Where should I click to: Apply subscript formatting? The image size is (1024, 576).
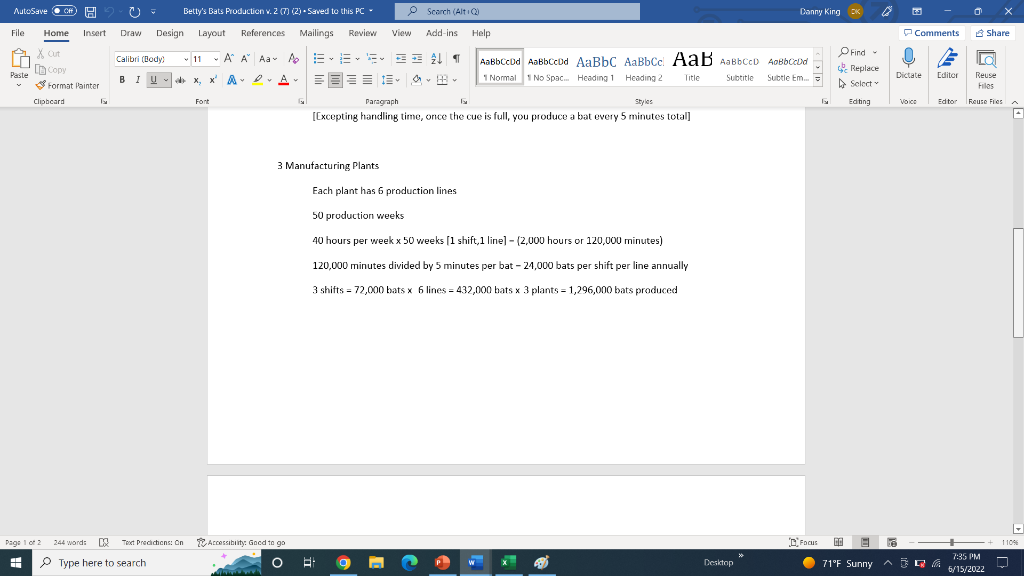197,80
